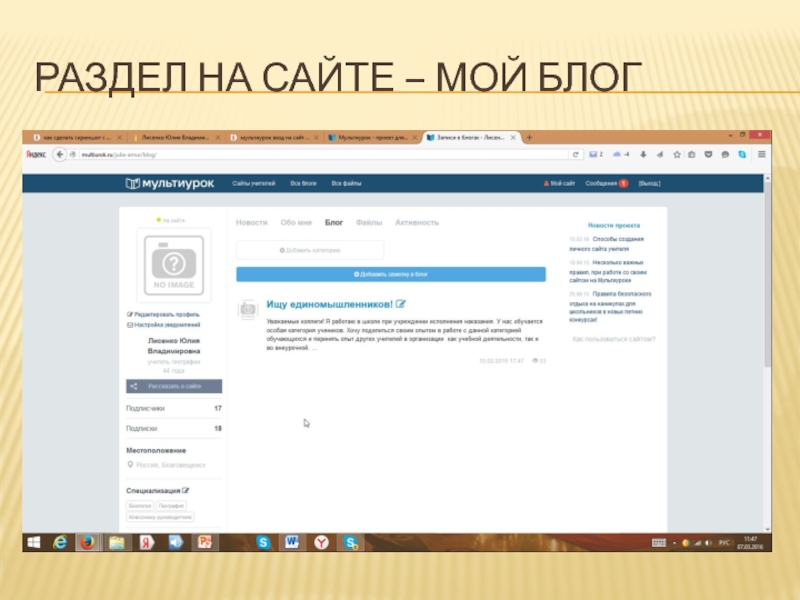Viewport: 800px width, 600px height.
Task: Click the Windows Start button
Action: 33,542
